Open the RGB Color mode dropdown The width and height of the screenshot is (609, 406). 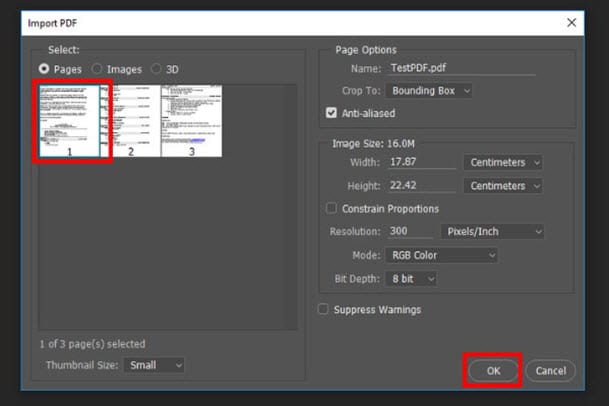point(441,255)
